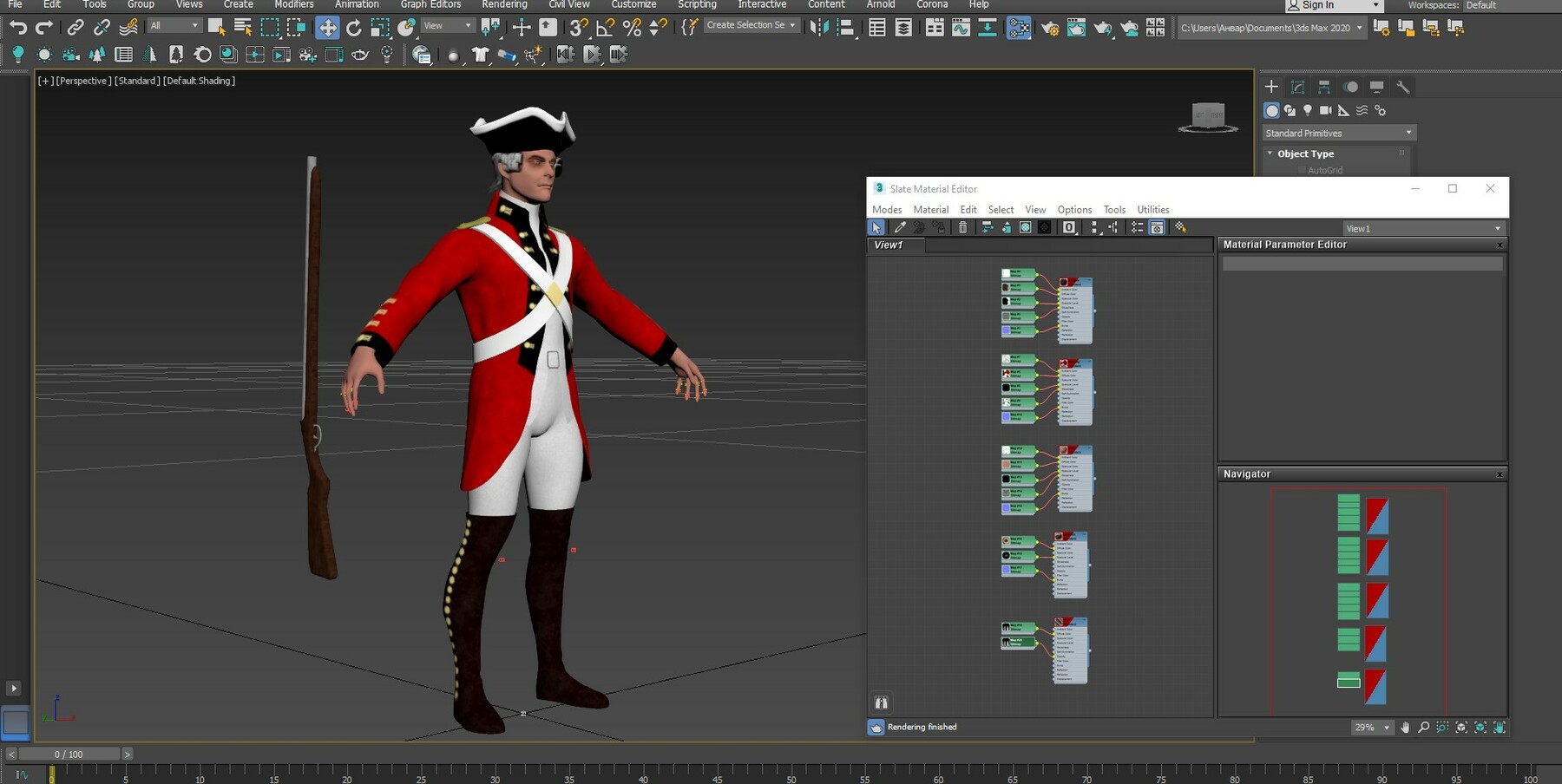Image resolution: width=1562 pixels, height=784 pixels.
Task: Activate the Pan tool below the node view
Action: pyautogui.click(x=1406, y=728)
